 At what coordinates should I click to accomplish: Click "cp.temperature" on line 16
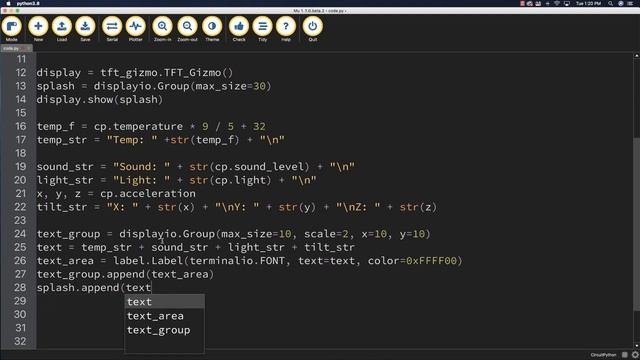tap(138, 127)
